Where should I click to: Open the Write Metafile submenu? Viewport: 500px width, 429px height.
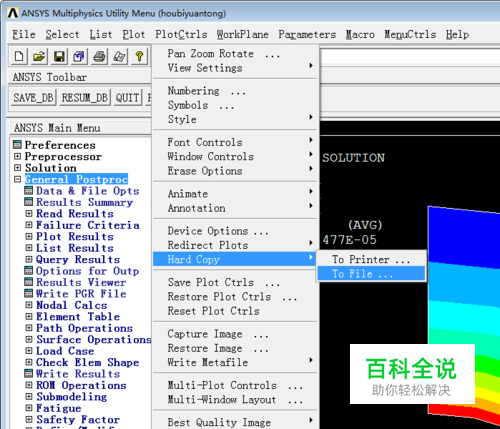(235, 362)
